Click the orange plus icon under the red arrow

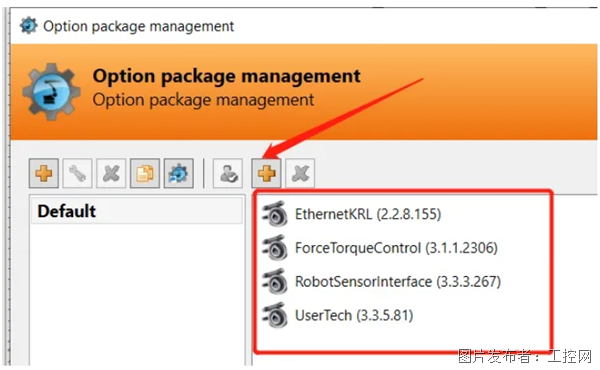click(266, 173)
